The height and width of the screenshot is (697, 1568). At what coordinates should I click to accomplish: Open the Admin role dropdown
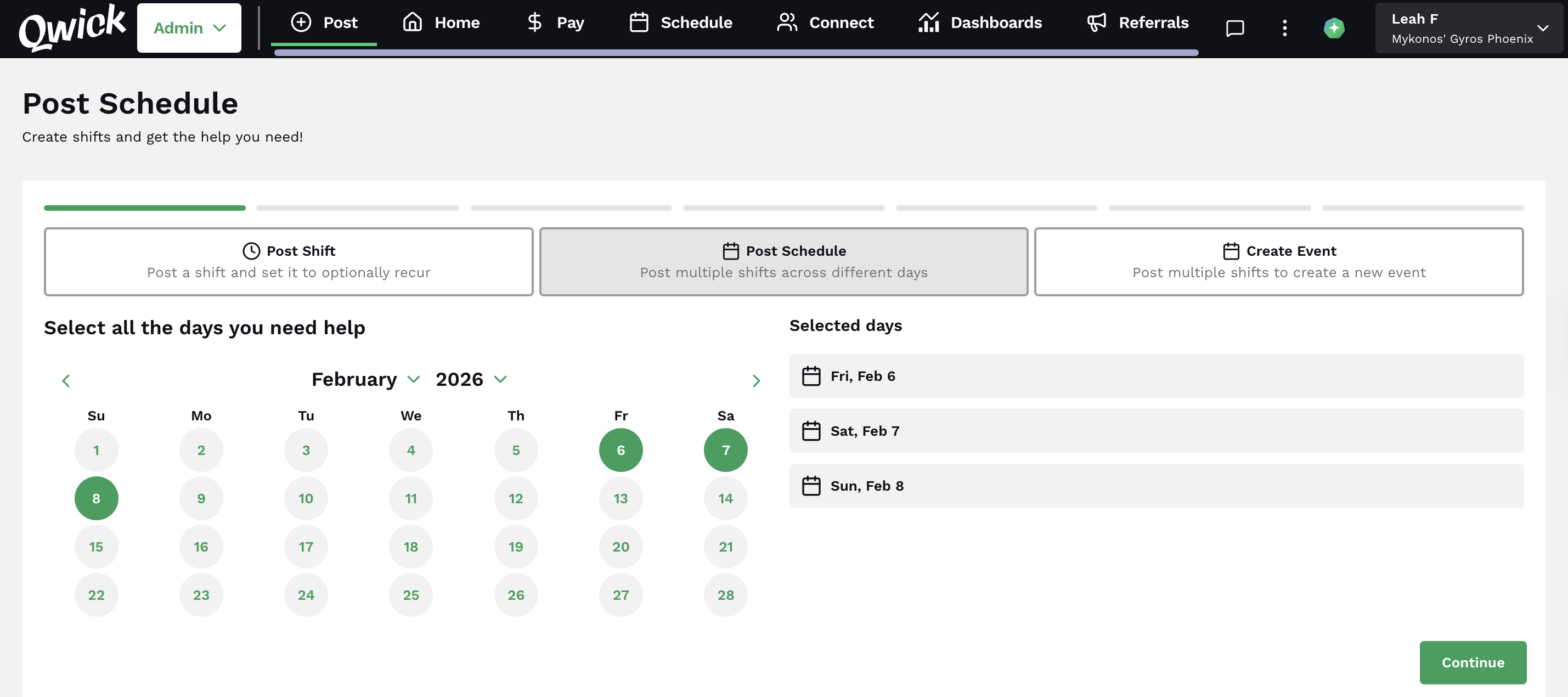point(189,28)
